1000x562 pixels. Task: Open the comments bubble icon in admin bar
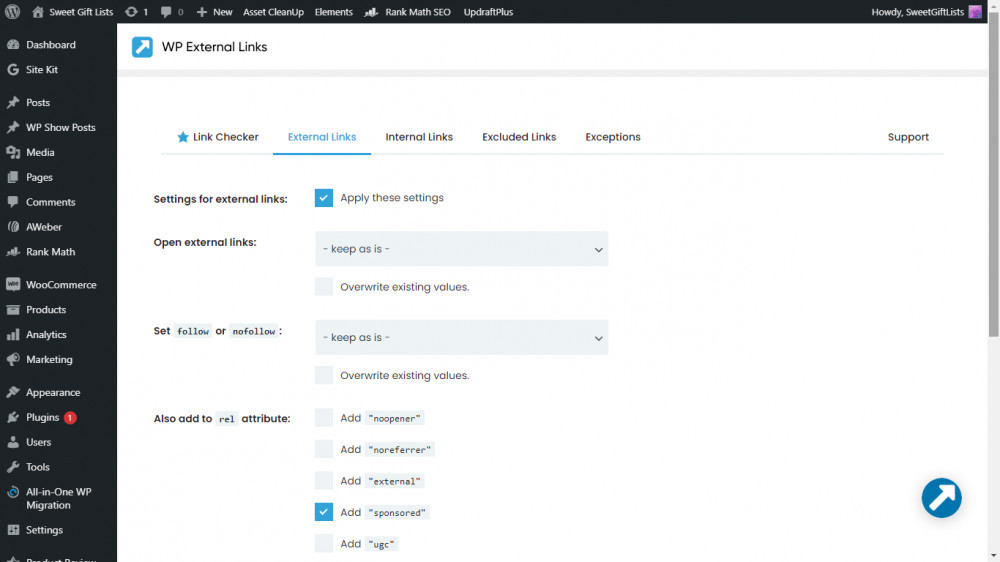tap(166, 11)
